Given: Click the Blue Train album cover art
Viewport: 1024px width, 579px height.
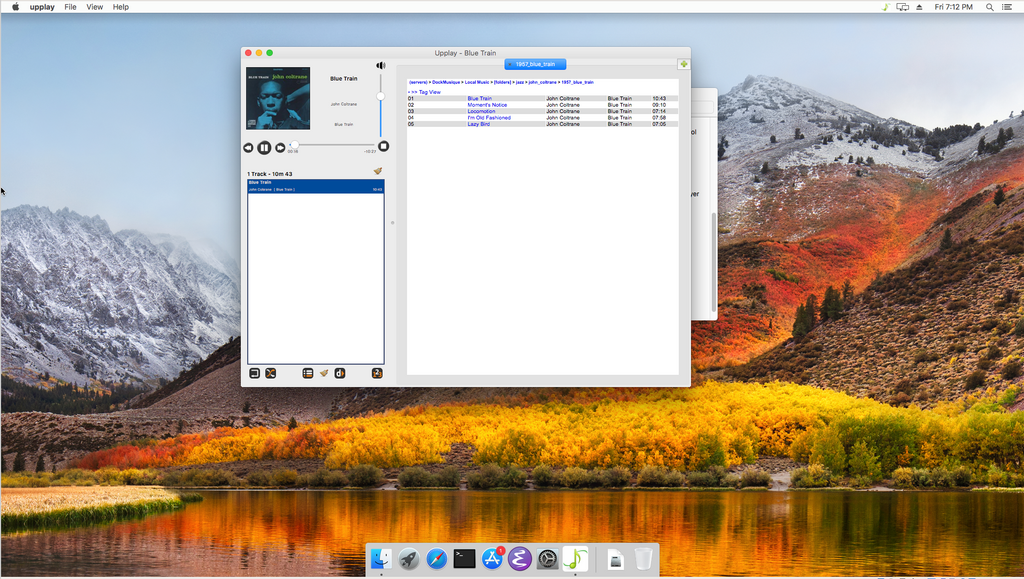Looking at the screenshot, I should pos(278,98).
